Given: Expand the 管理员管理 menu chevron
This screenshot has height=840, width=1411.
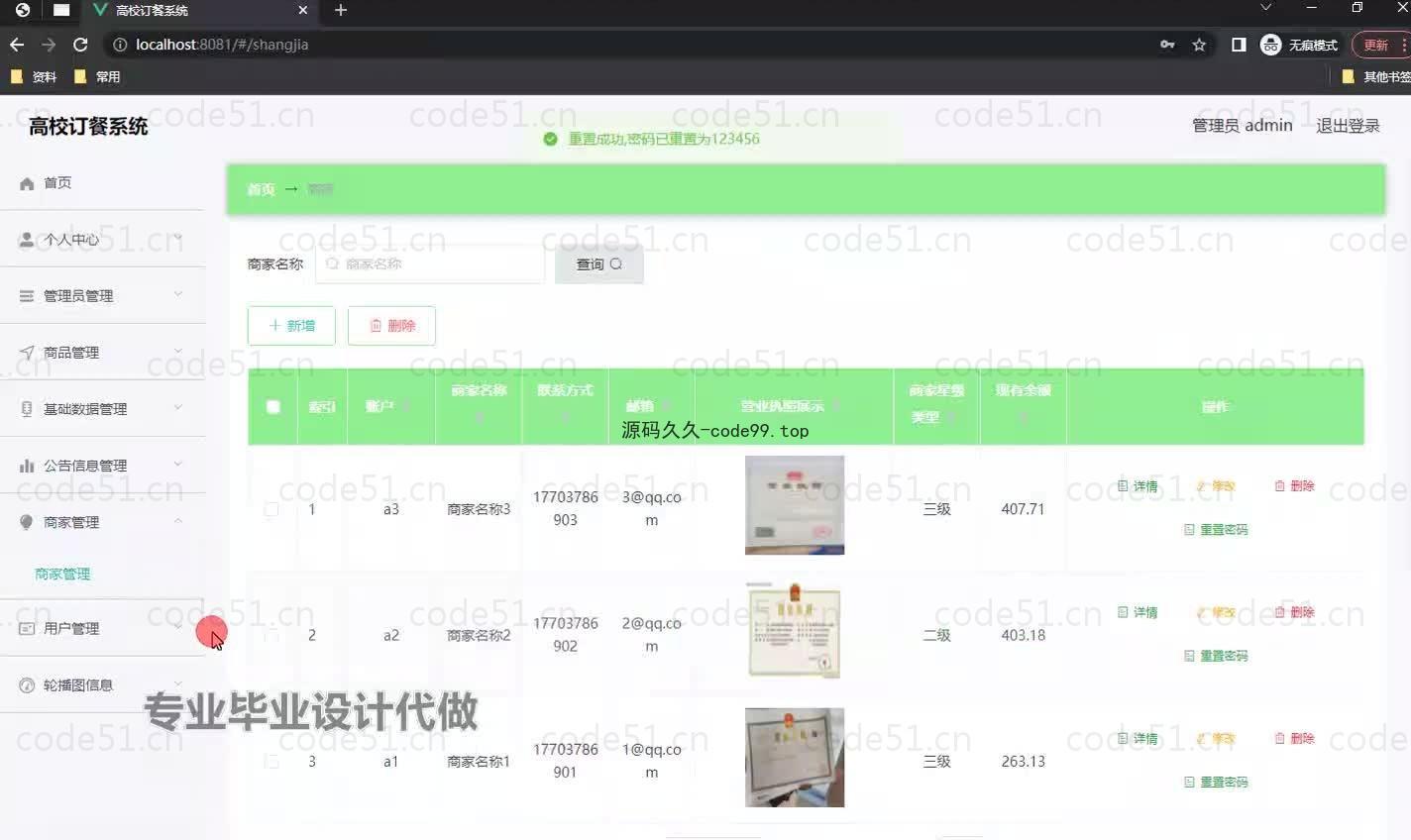Looking at the screenshot, I should click(x=178, y=294).
